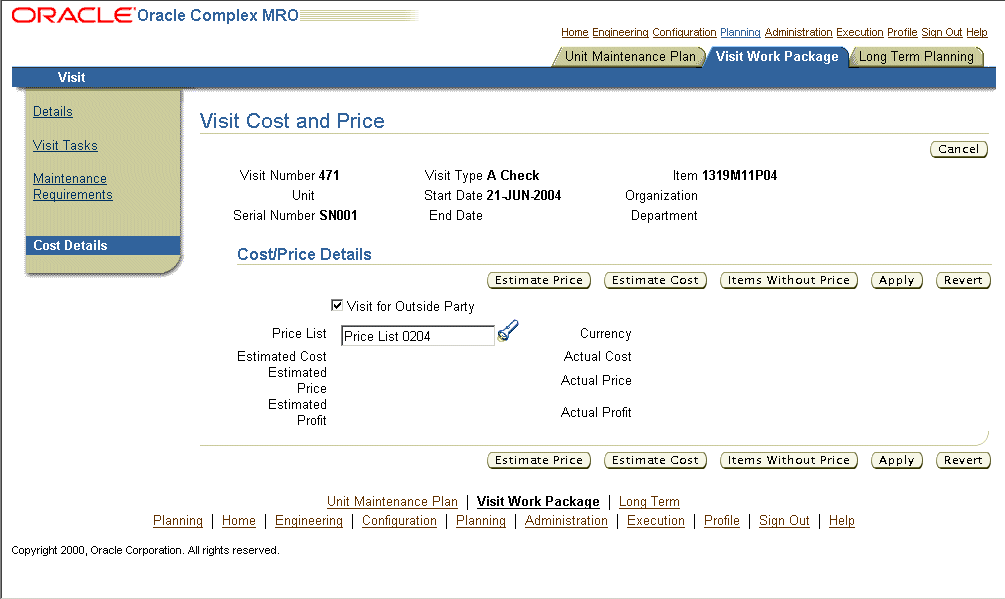Screen dimensions: 1005x599
Task: Click the lower Revert button
Action: point(963,460)
